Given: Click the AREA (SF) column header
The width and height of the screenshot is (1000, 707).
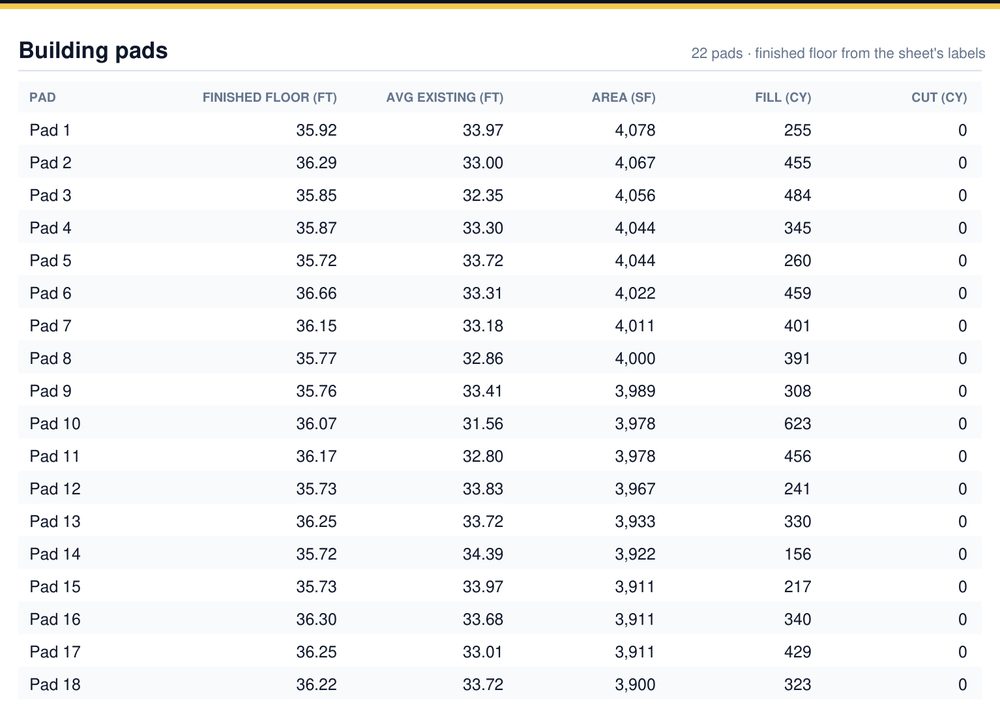Looking at the screenshot, I should (623, 98).
